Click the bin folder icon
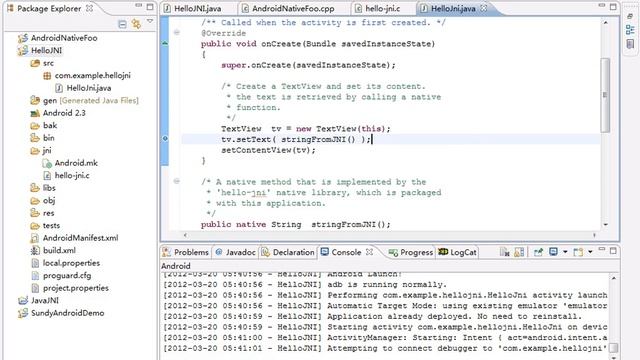640x360 pixels. click(35, 138)
